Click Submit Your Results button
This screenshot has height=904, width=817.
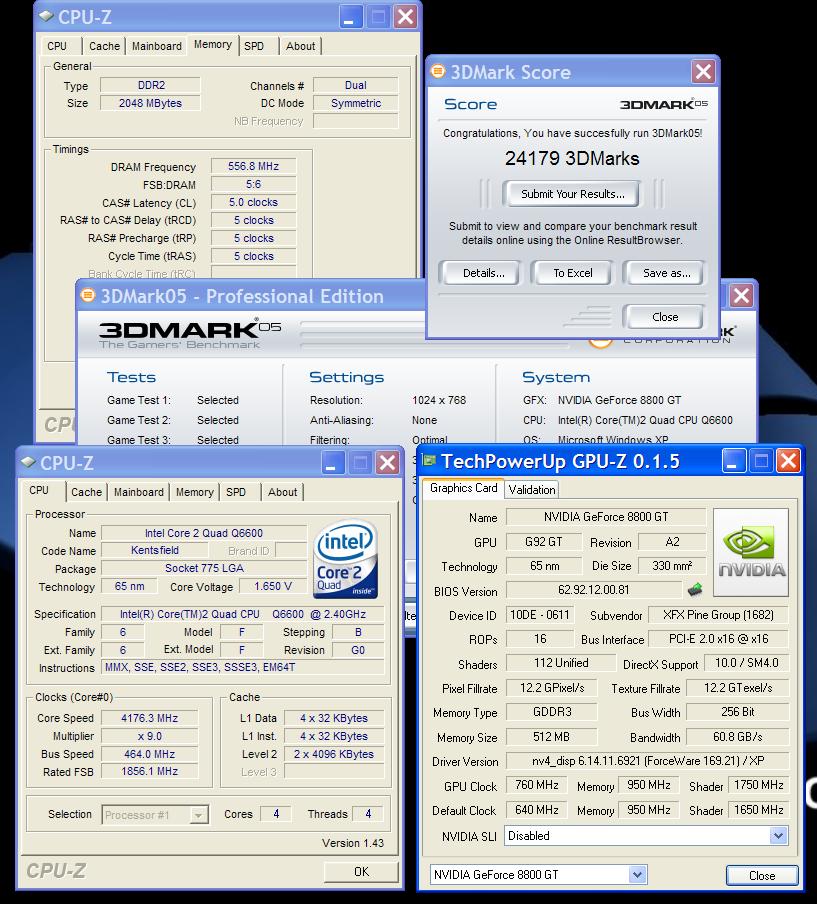click(x=572, y=194)
